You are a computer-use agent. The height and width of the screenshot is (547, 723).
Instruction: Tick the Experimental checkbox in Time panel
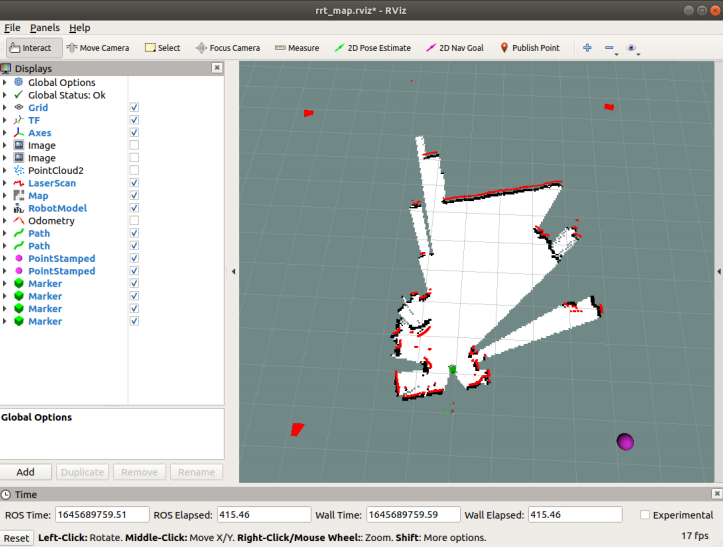point(645,515)
